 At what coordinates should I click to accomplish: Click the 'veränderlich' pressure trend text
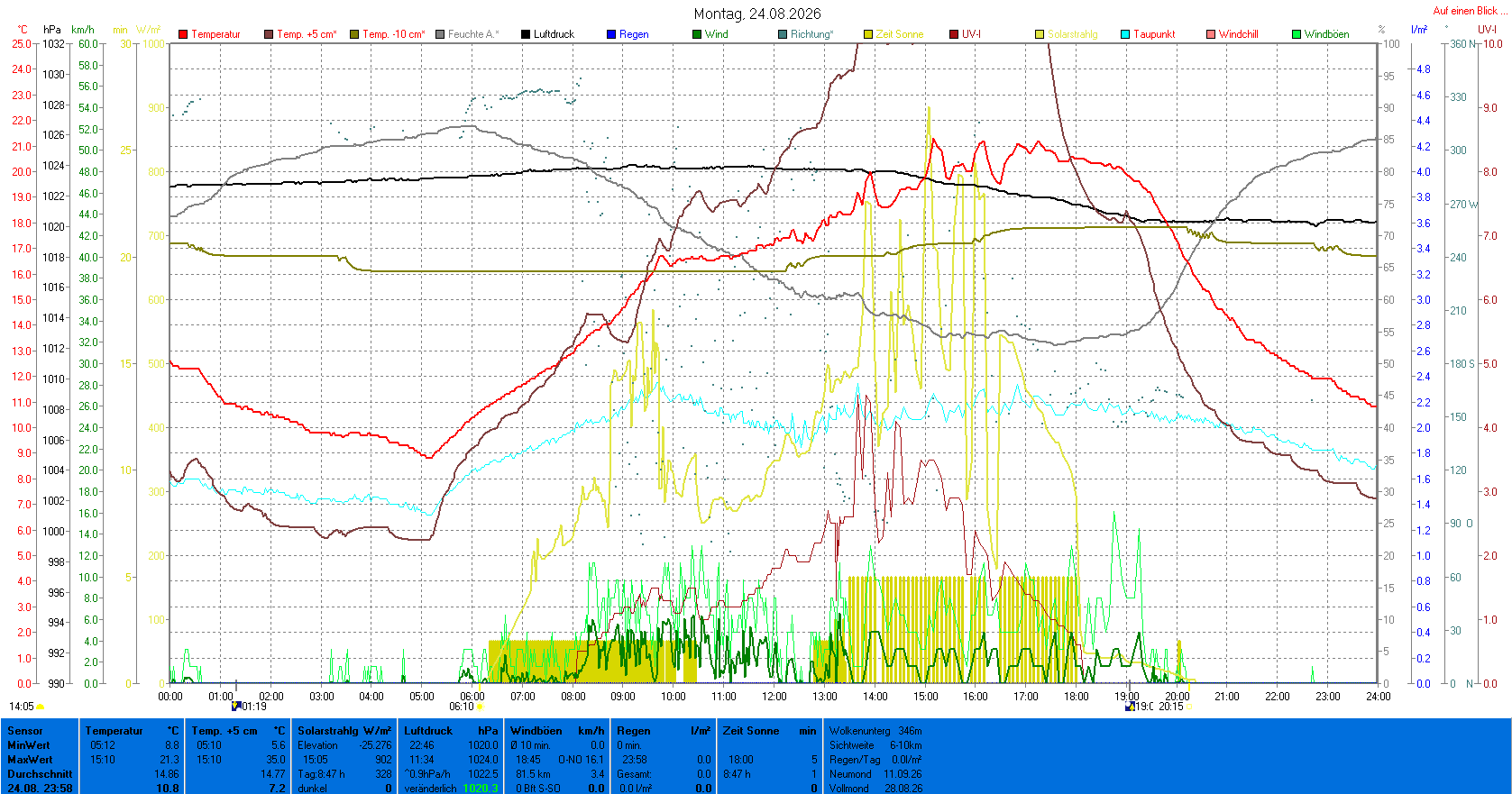click(430, 789)
